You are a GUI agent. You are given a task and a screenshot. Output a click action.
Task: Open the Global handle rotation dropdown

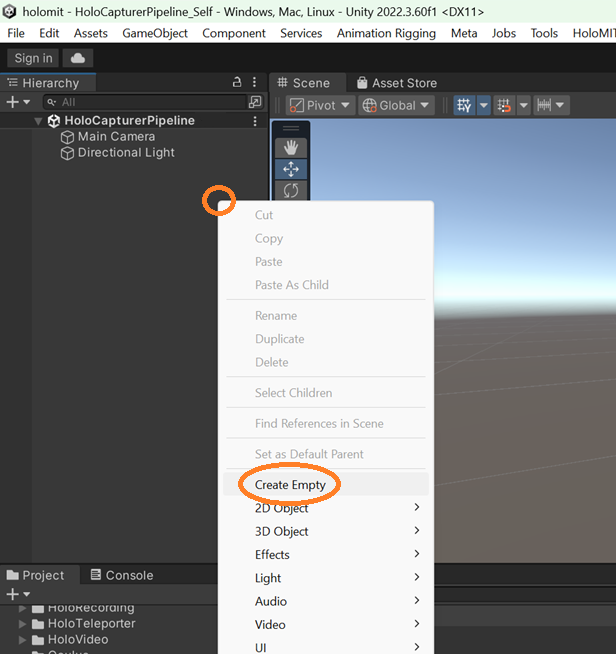point(397,105)
